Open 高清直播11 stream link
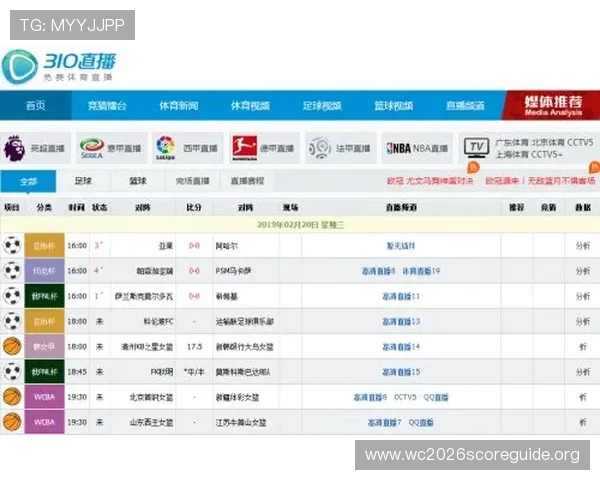The height and width of the screenshot is (480, 600). point(401,296)
